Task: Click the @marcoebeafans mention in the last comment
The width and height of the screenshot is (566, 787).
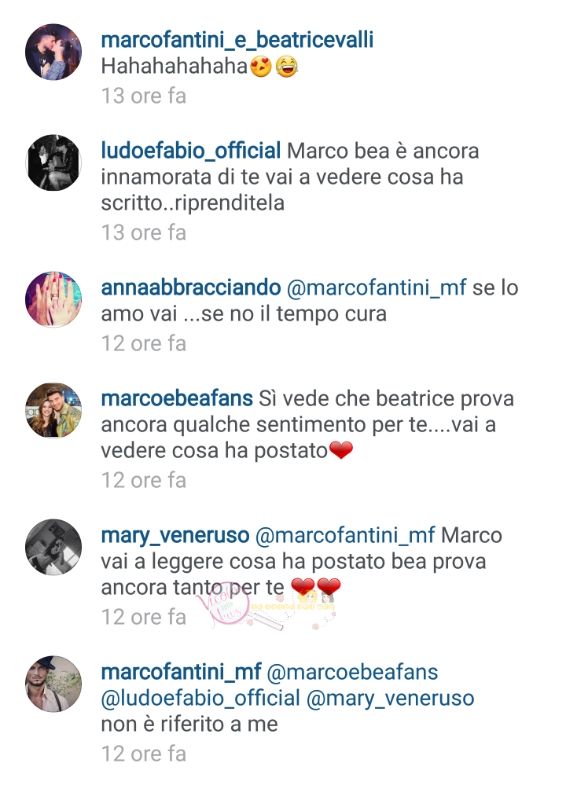Action: 353,673
